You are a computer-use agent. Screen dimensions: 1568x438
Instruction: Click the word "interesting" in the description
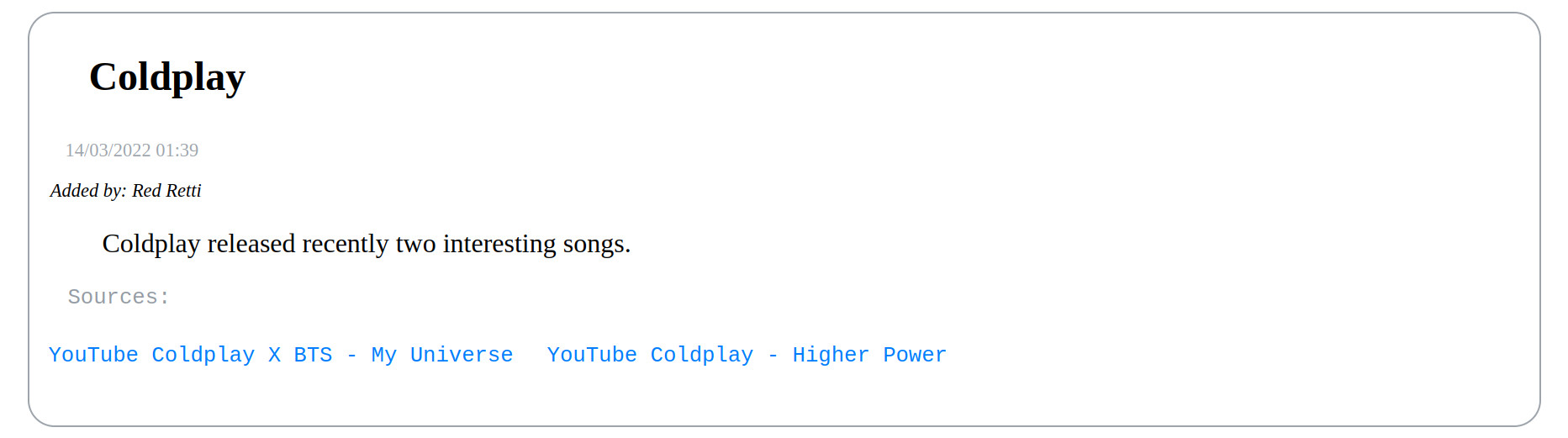(499, 244)
